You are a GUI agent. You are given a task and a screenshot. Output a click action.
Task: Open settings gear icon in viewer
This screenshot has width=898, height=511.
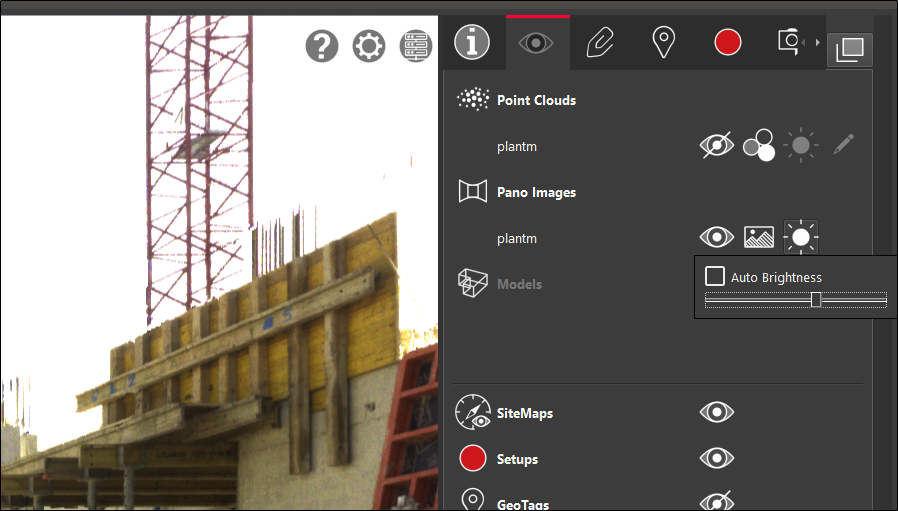click(369, 46)
